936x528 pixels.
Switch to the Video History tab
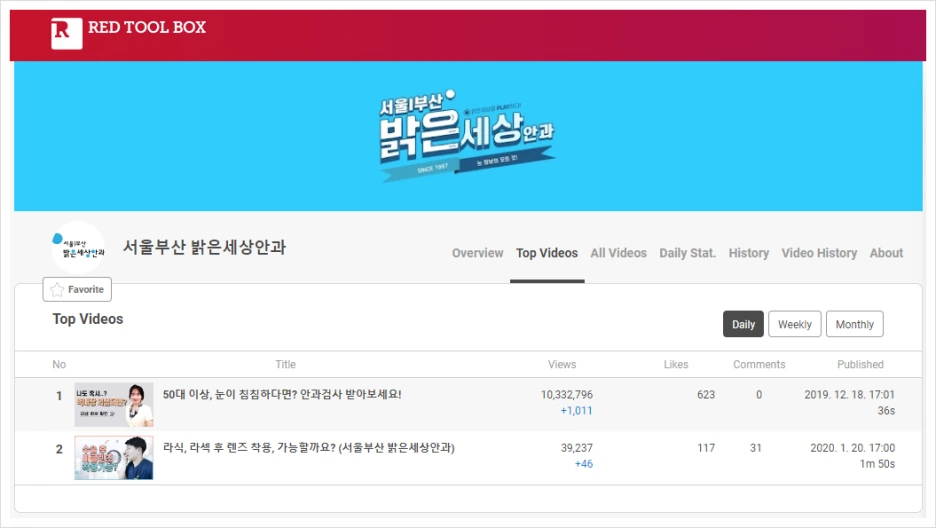click(819, 253)
